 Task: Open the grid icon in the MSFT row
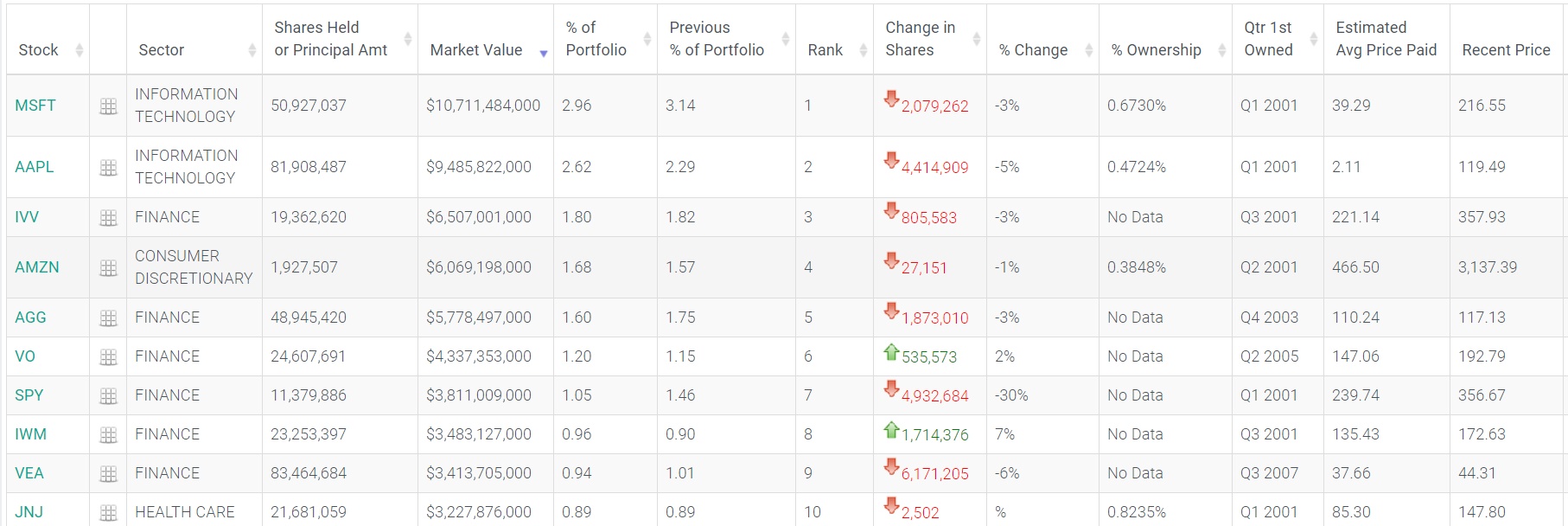[x=108, y=106]
